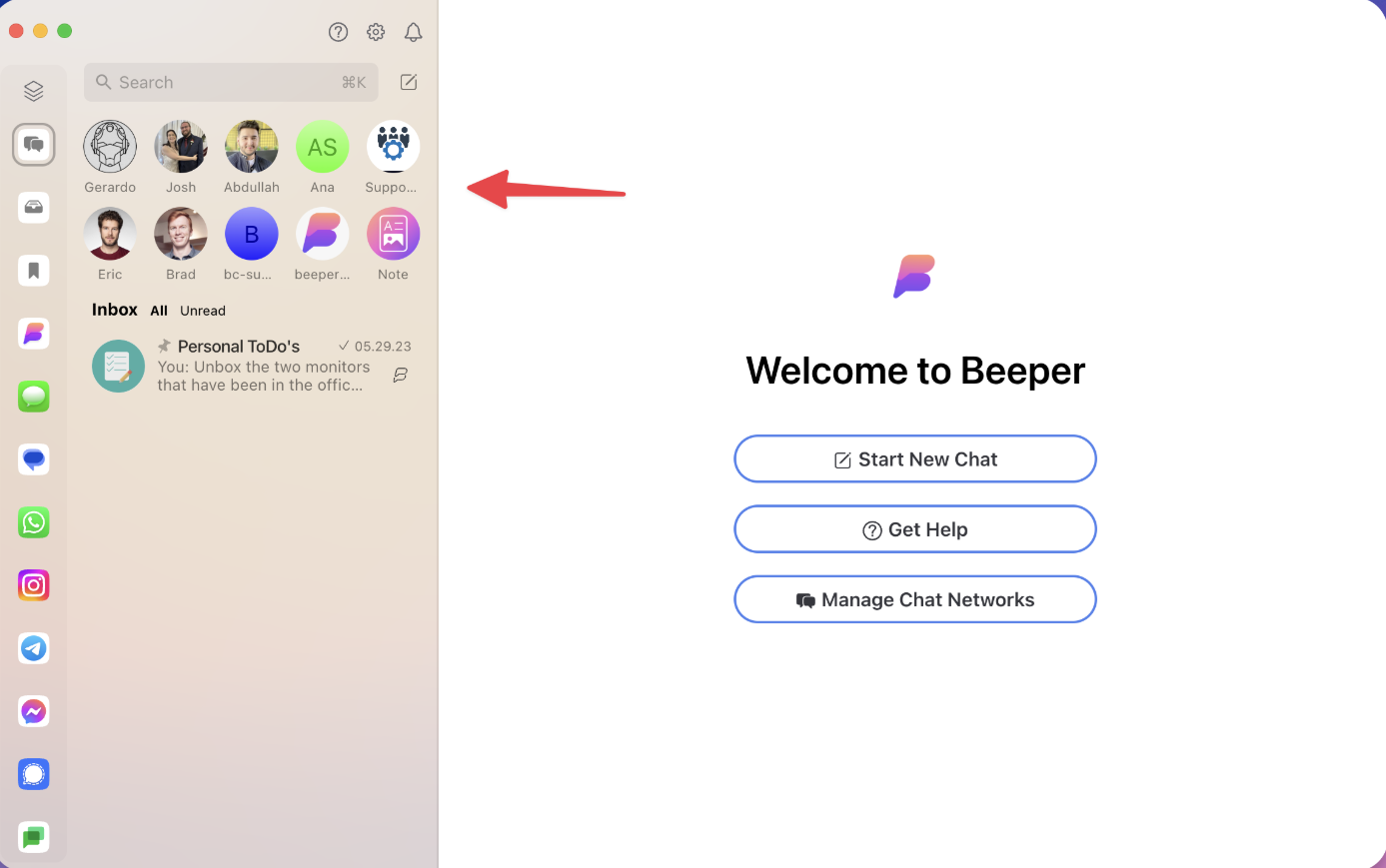
Task: Open the Facebook Messenger sidebar icon
Action: [34, 711]
